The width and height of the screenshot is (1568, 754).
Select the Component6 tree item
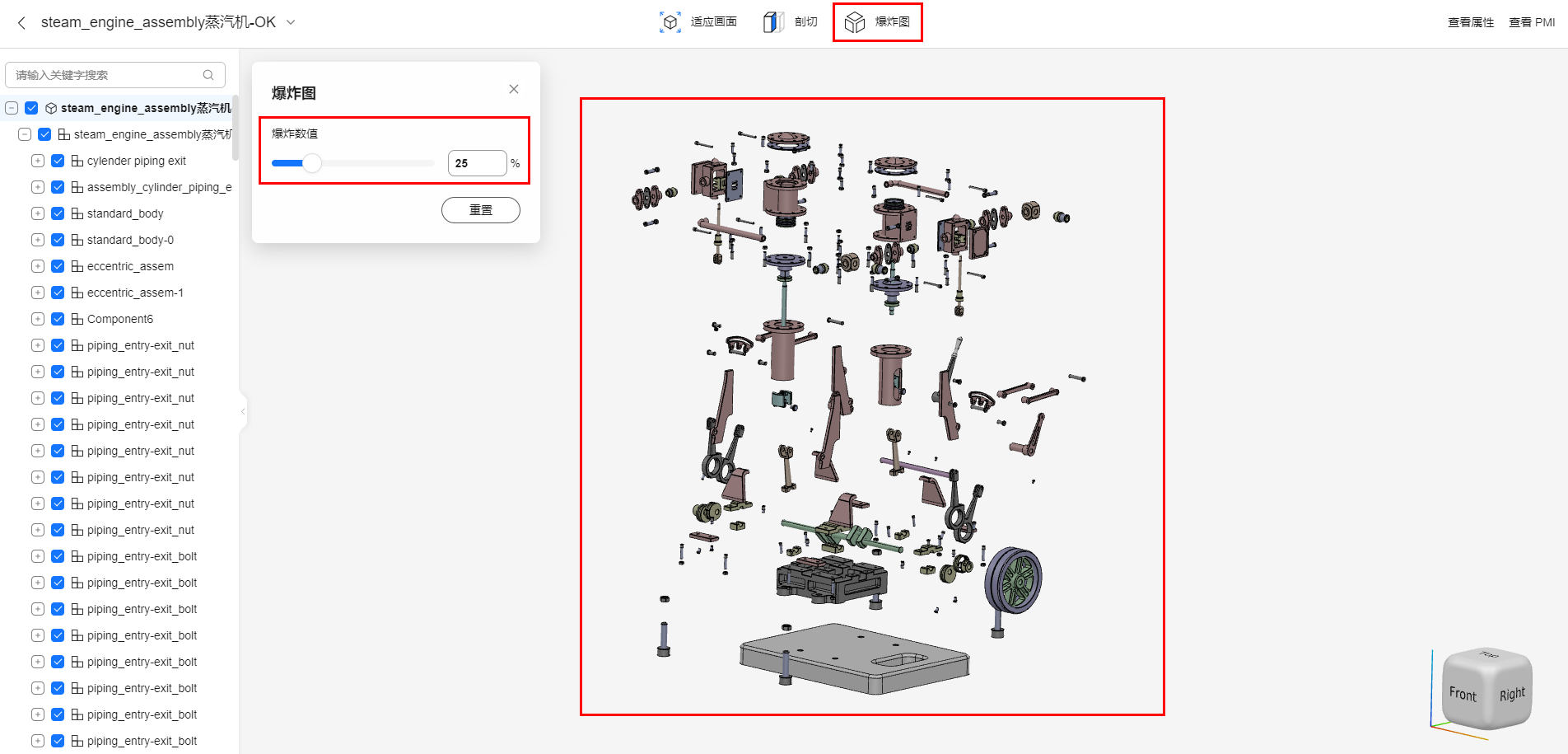(x=120, y=319)
